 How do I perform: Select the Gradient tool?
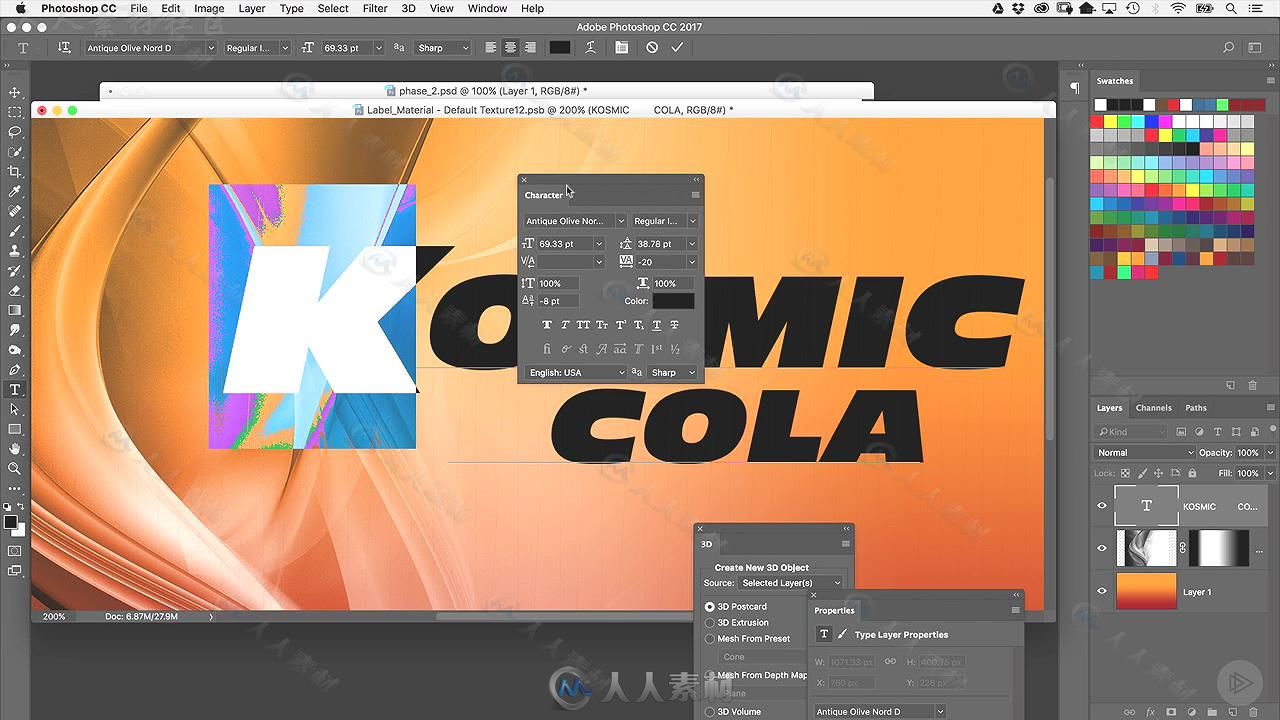pyautogui.click(x=15, y=310)
